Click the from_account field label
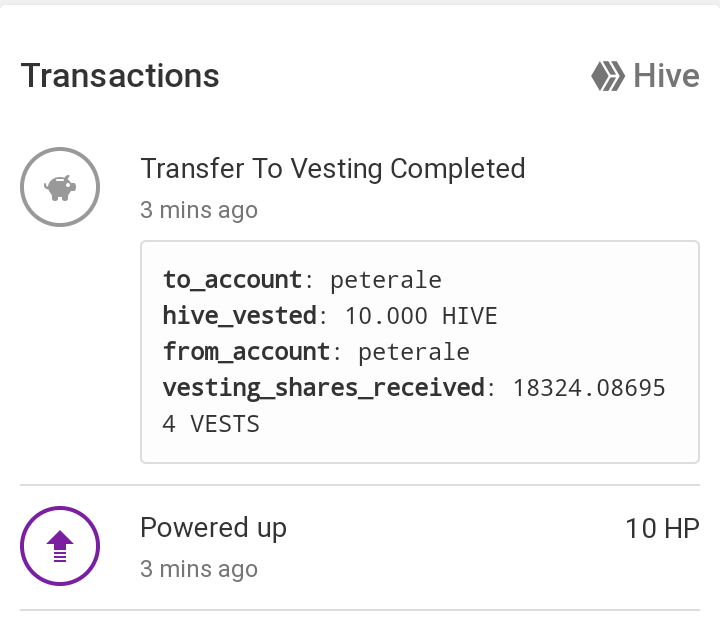Screen dimensions: 720x629 click(247, 352)
